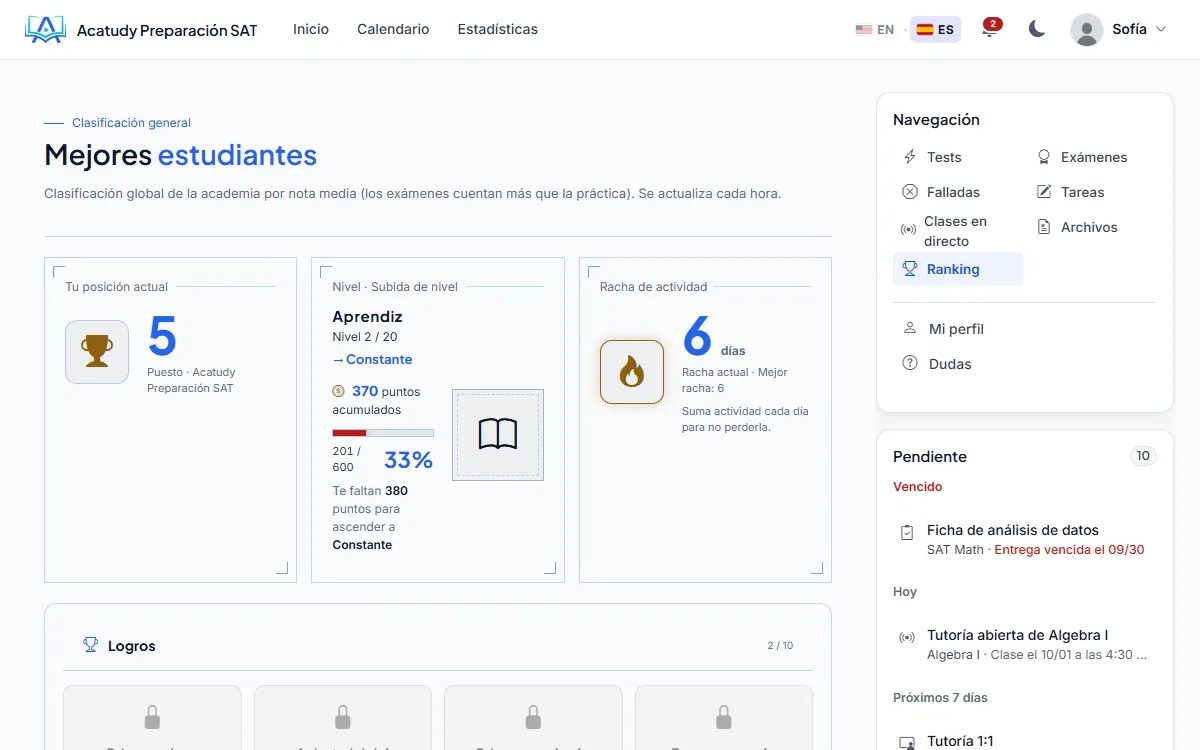The width and height of the screenshot is (1200, 750).
Task: Switch language to EN
Action: tap(875, 30)
